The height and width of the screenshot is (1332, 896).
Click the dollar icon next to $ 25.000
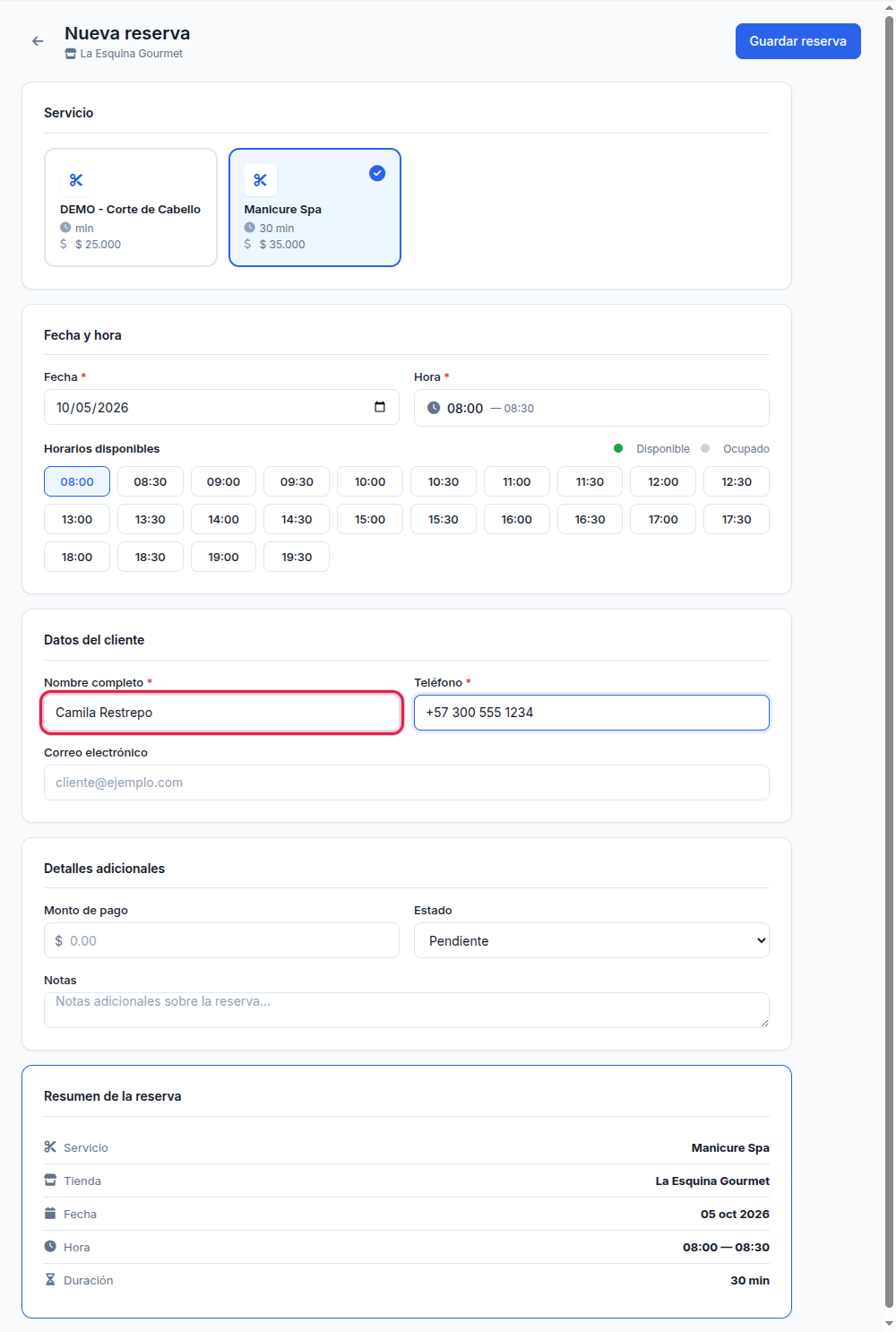pos(64,244)
